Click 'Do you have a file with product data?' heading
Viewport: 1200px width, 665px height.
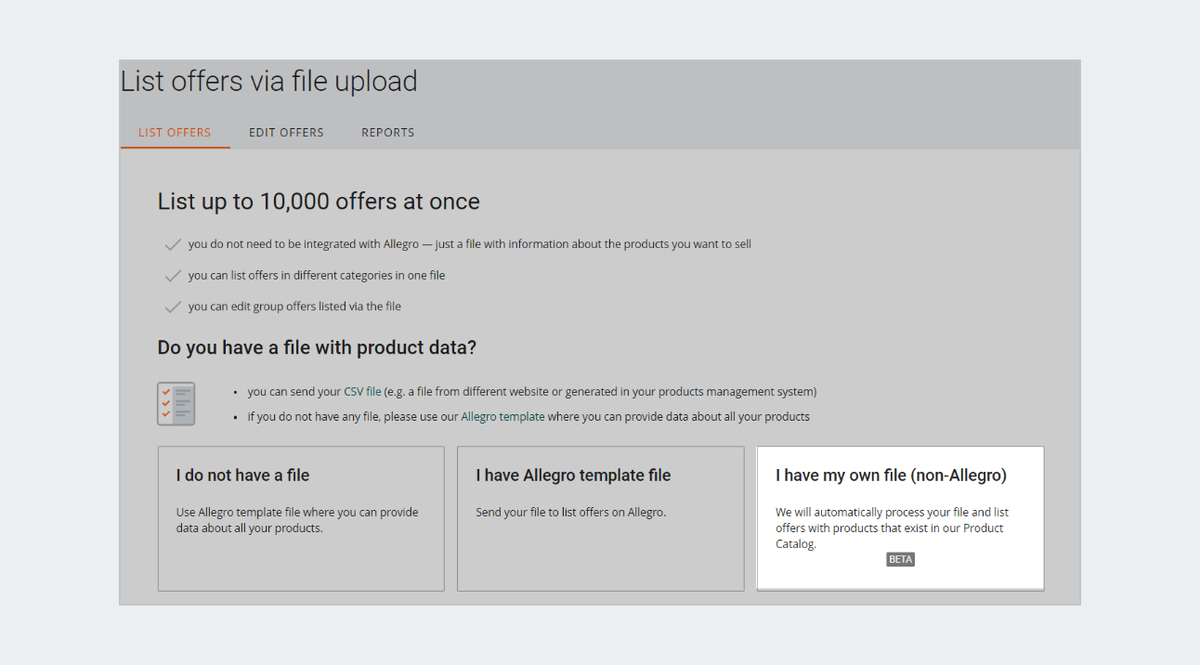[x=317, y=348]
